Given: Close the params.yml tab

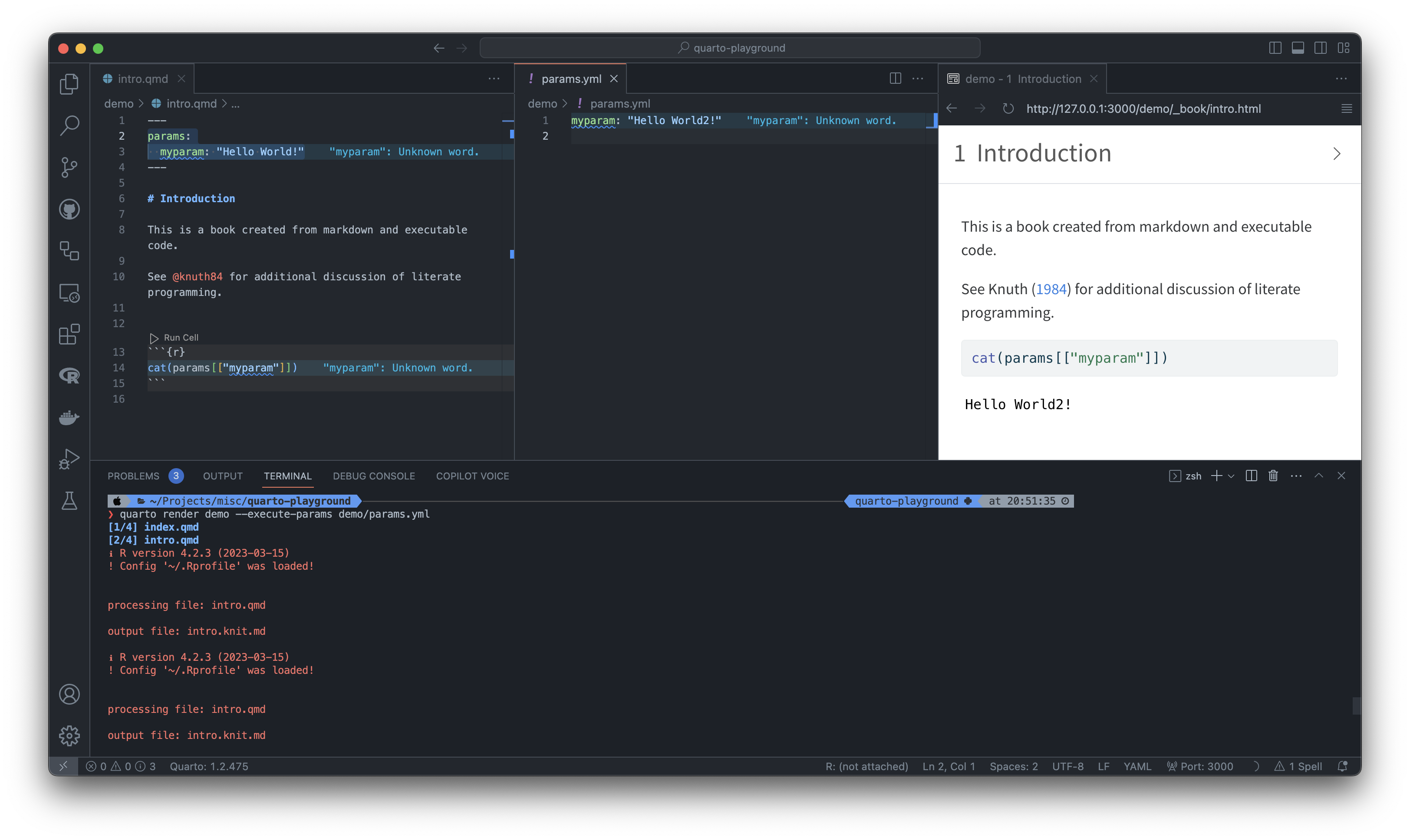Looking at the screenshot, I should (x=614, y=79).
